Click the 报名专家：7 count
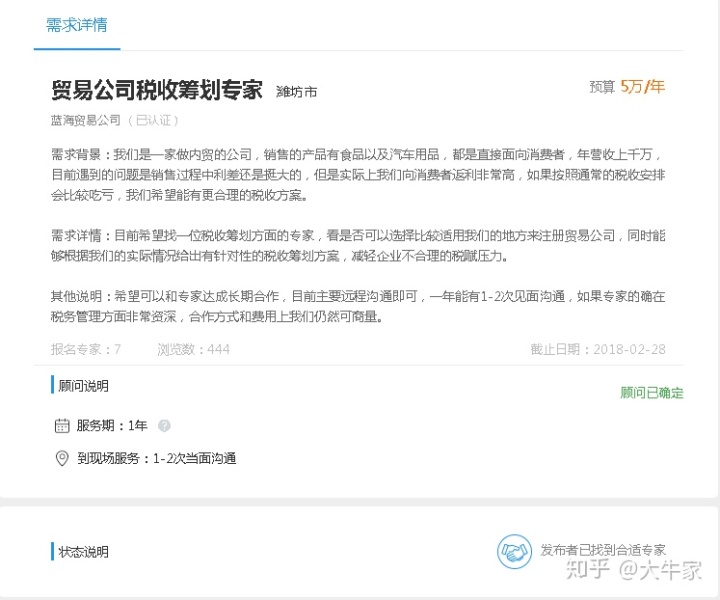The width and height of the screenshot is (720, 600). 86,349
